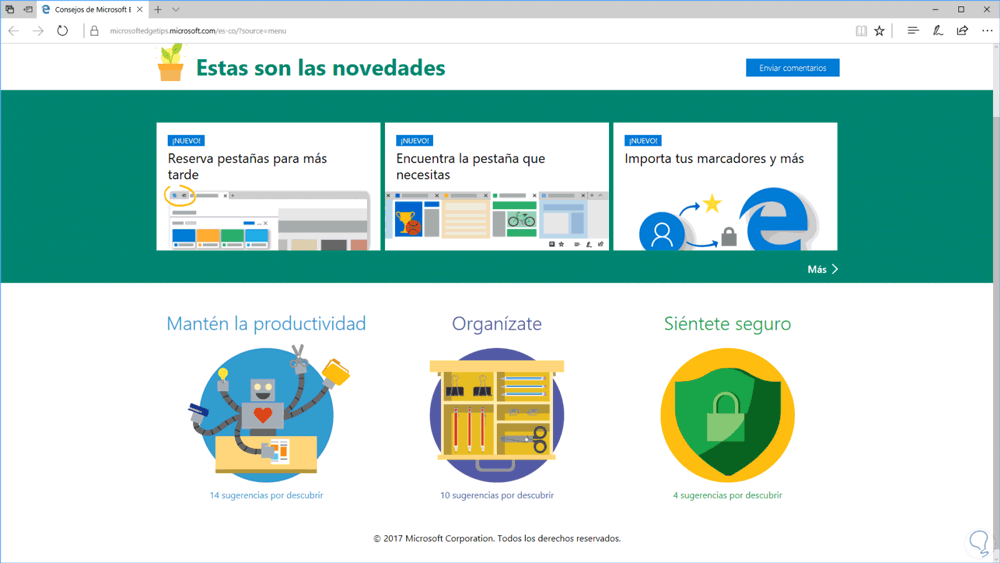The image size is (1000, 563).
Task: Open Siéntete seguro heading link
Action: click(x=728, y=323)
